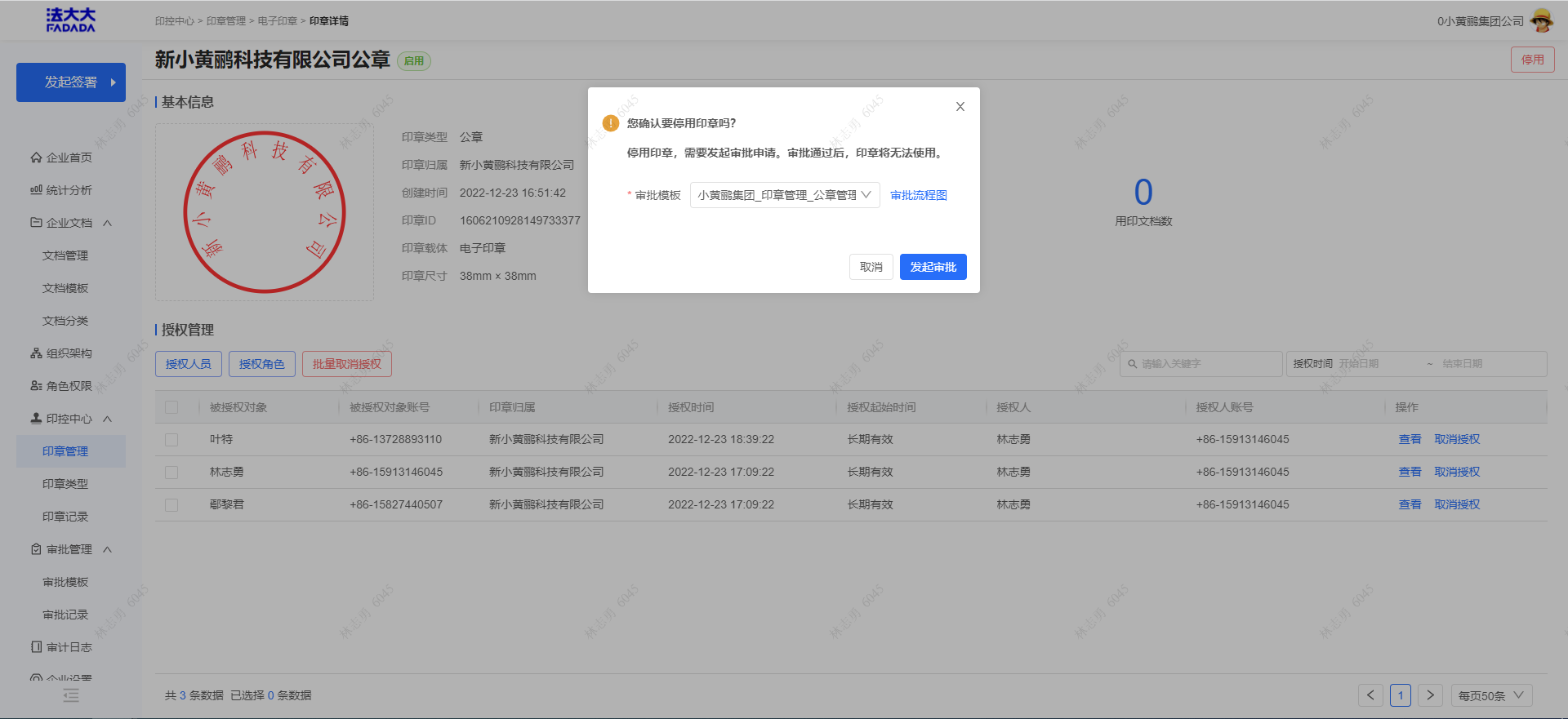
Task: Collapse the 印控中心 section chevron
Action: tap(107, 419)
